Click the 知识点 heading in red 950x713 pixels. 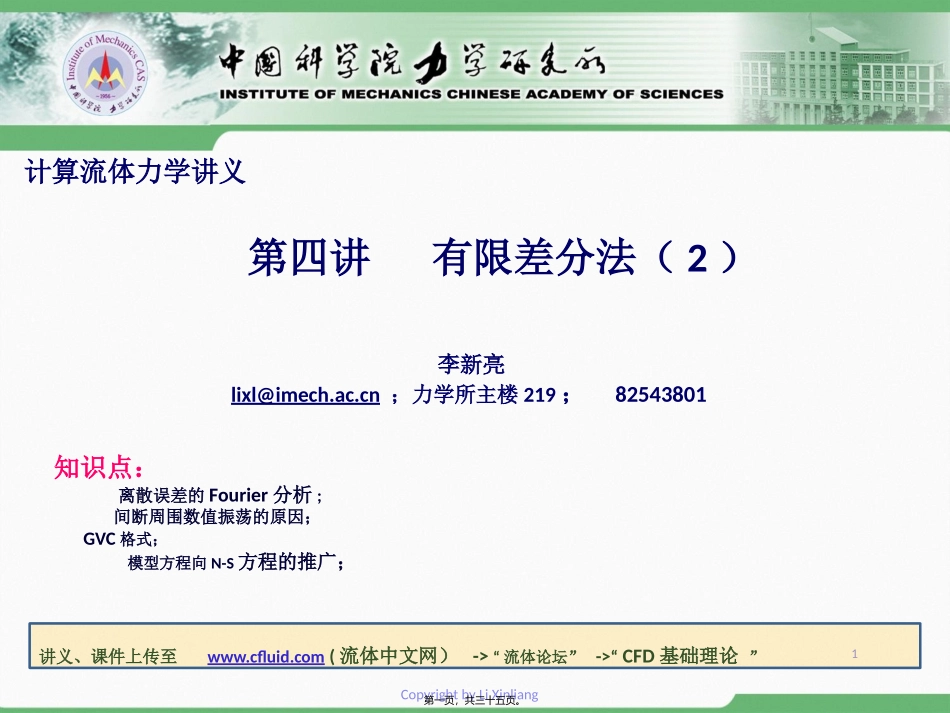point(99,467)
